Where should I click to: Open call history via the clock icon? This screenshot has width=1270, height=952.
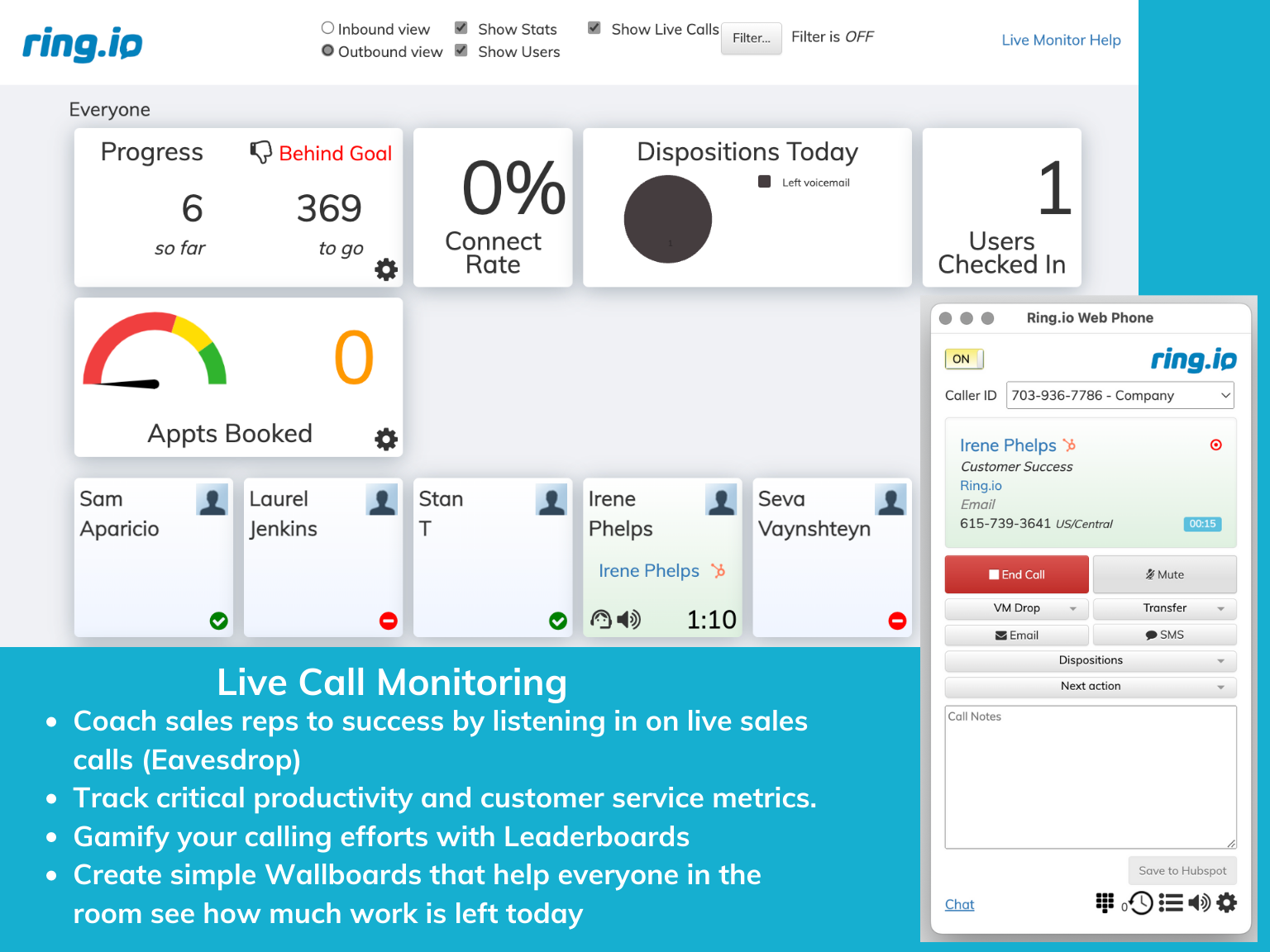(x=1140, y=903)
